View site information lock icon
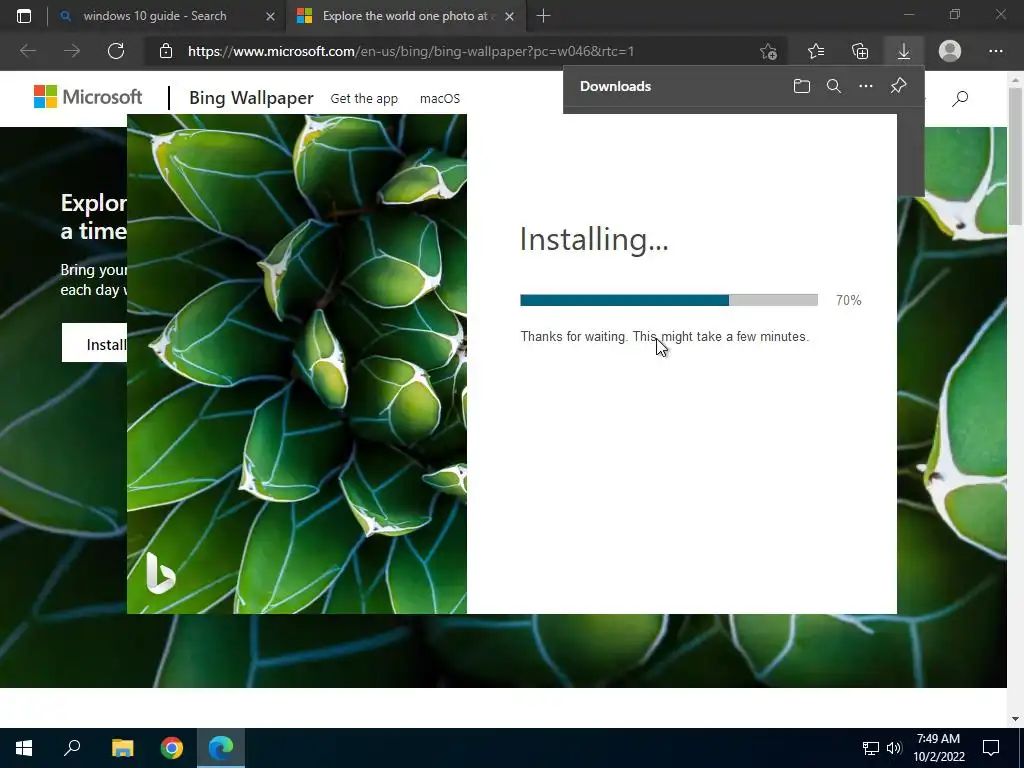The height and width of the screenshot is (768, 1024). 166,51
